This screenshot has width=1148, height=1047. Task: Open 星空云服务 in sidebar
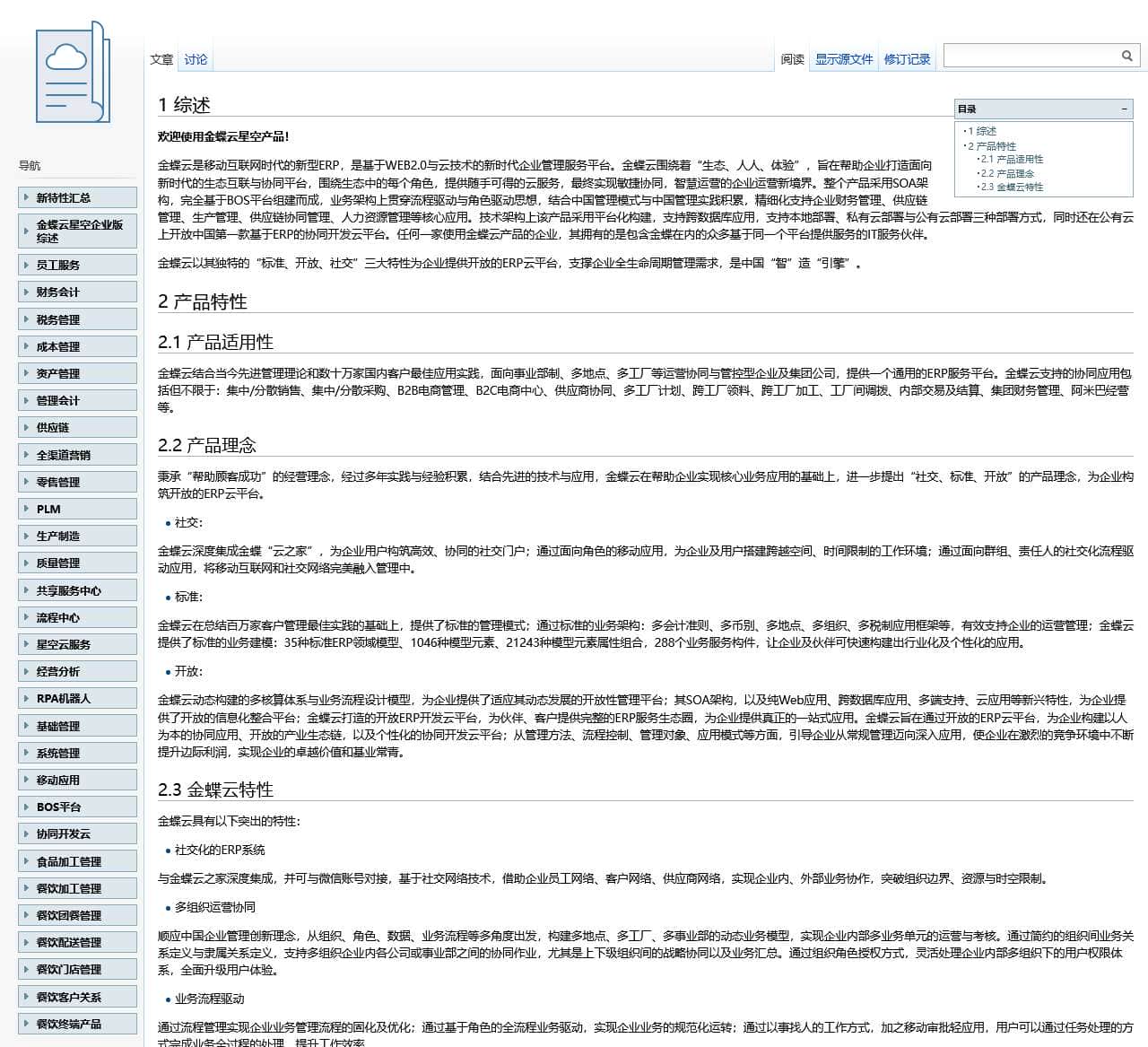coord(77,644)
